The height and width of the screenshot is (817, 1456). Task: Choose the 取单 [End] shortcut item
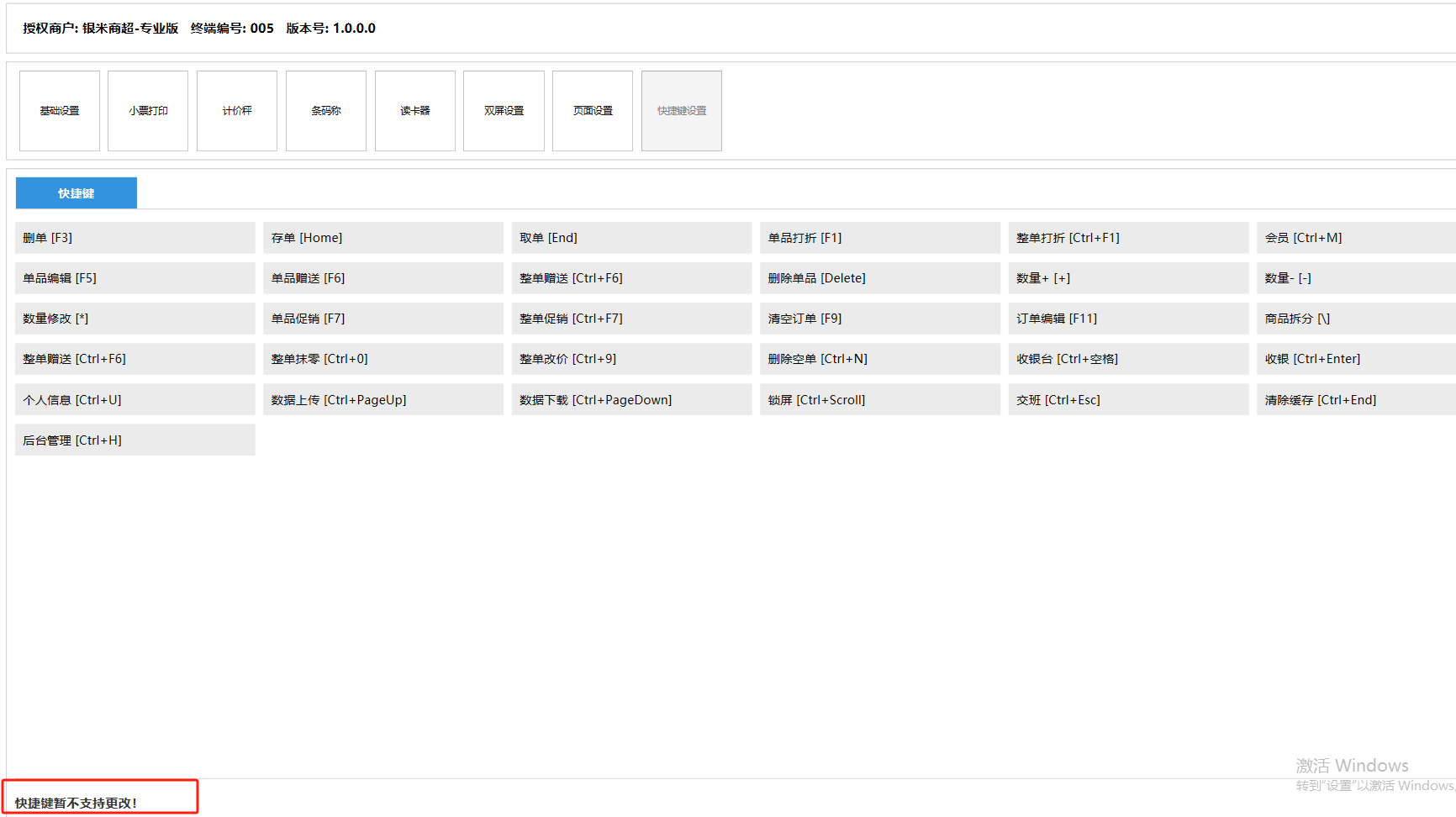coord(631,238)
